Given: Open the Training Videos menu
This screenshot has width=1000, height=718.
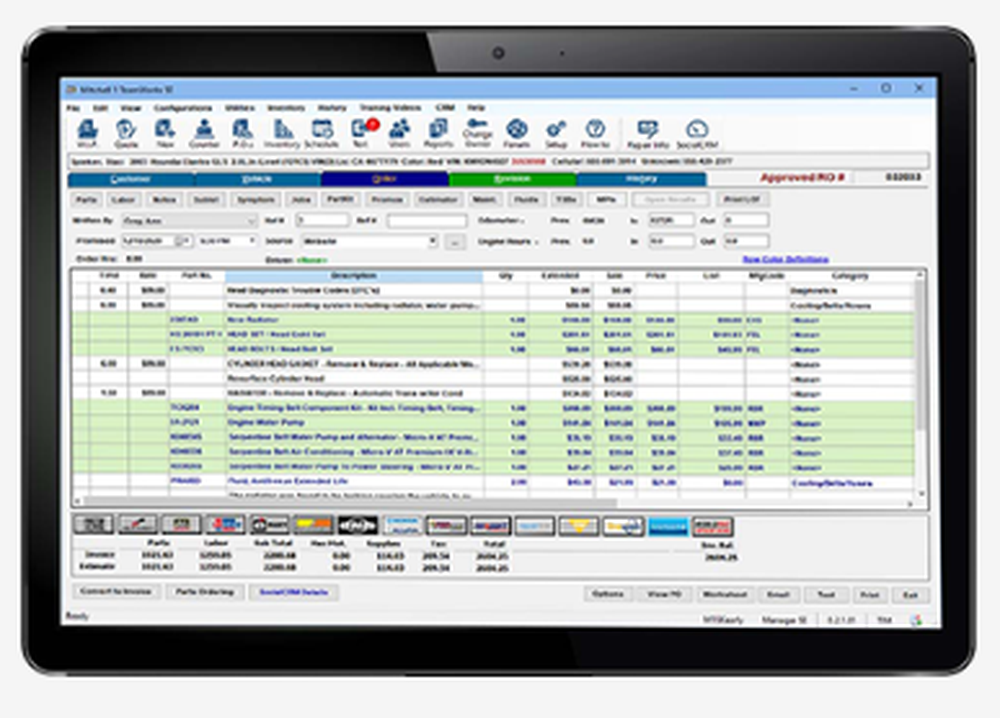Looking at the screenshot, I should [x=390, y=108].
